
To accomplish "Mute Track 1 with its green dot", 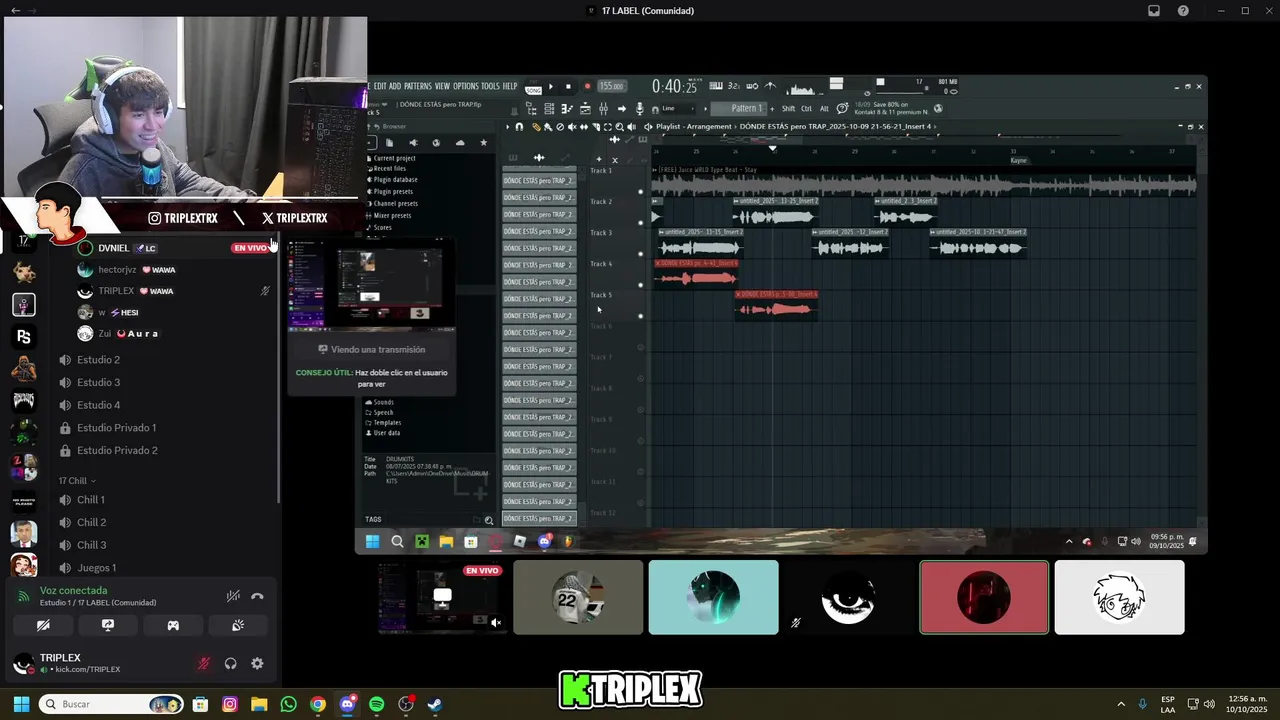I will (x=641, y=192).
